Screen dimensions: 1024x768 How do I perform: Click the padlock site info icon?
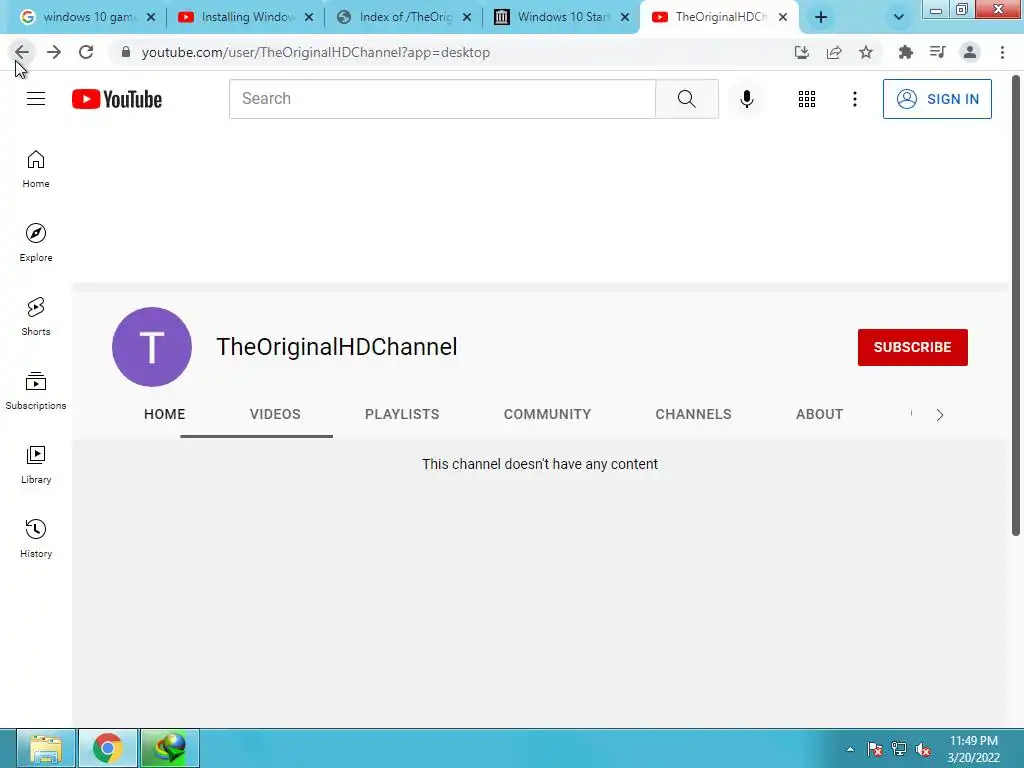pos(126,52)
